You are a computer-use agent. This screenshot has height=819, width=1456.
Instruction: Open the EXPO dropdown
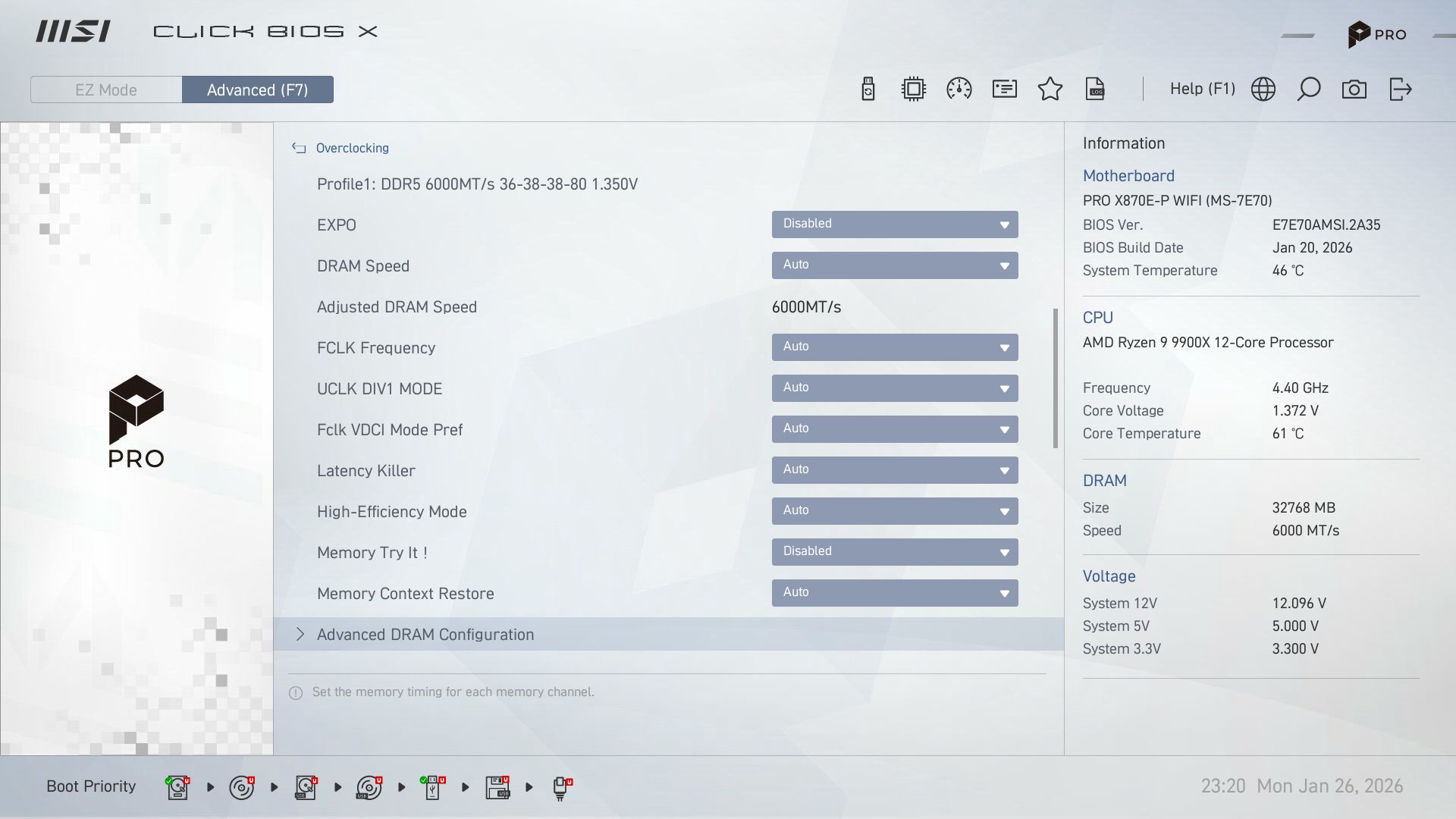895,224
